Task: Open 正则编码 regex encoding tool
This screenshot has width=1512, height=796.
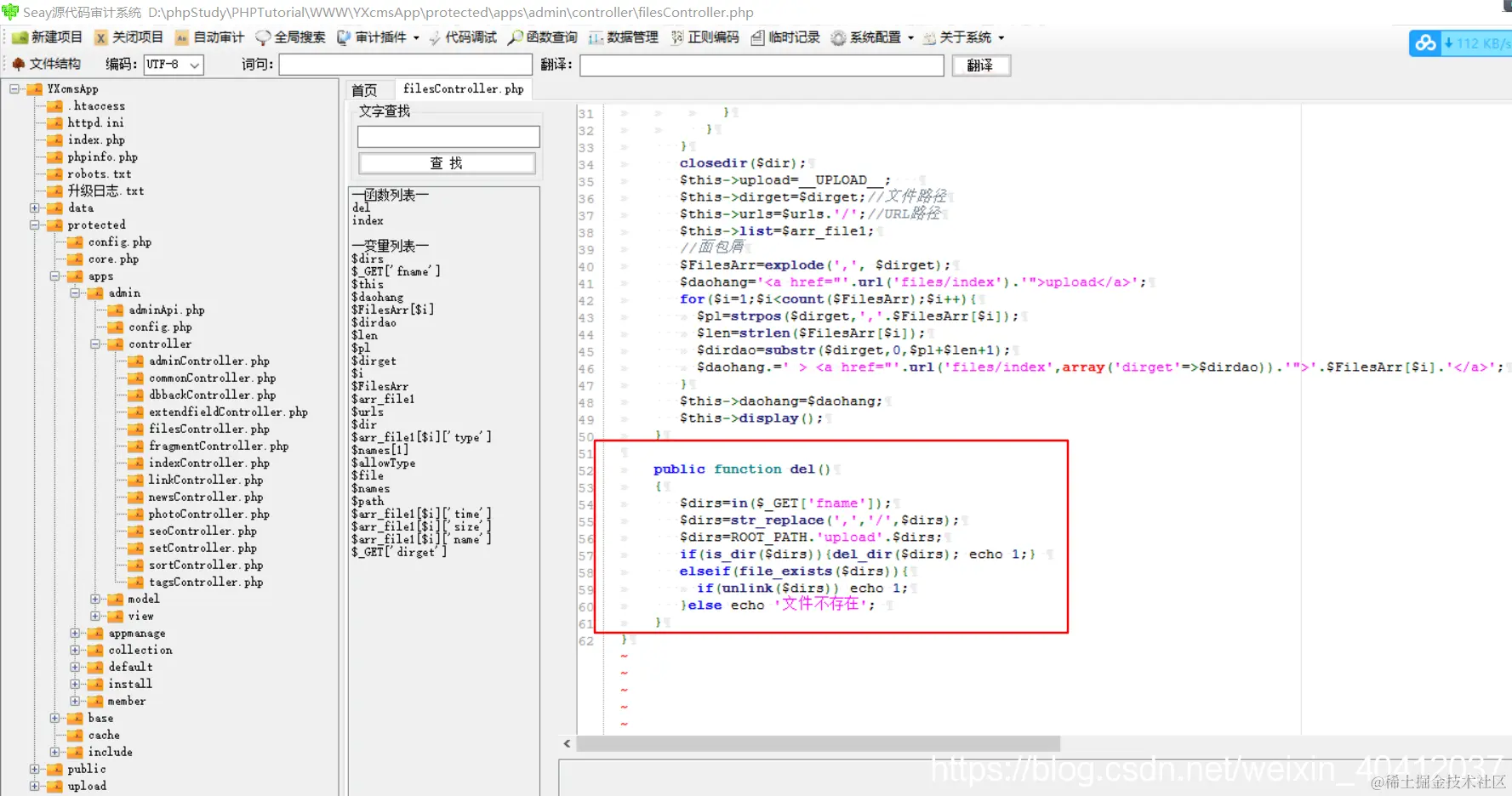Action: click(705, 37)
